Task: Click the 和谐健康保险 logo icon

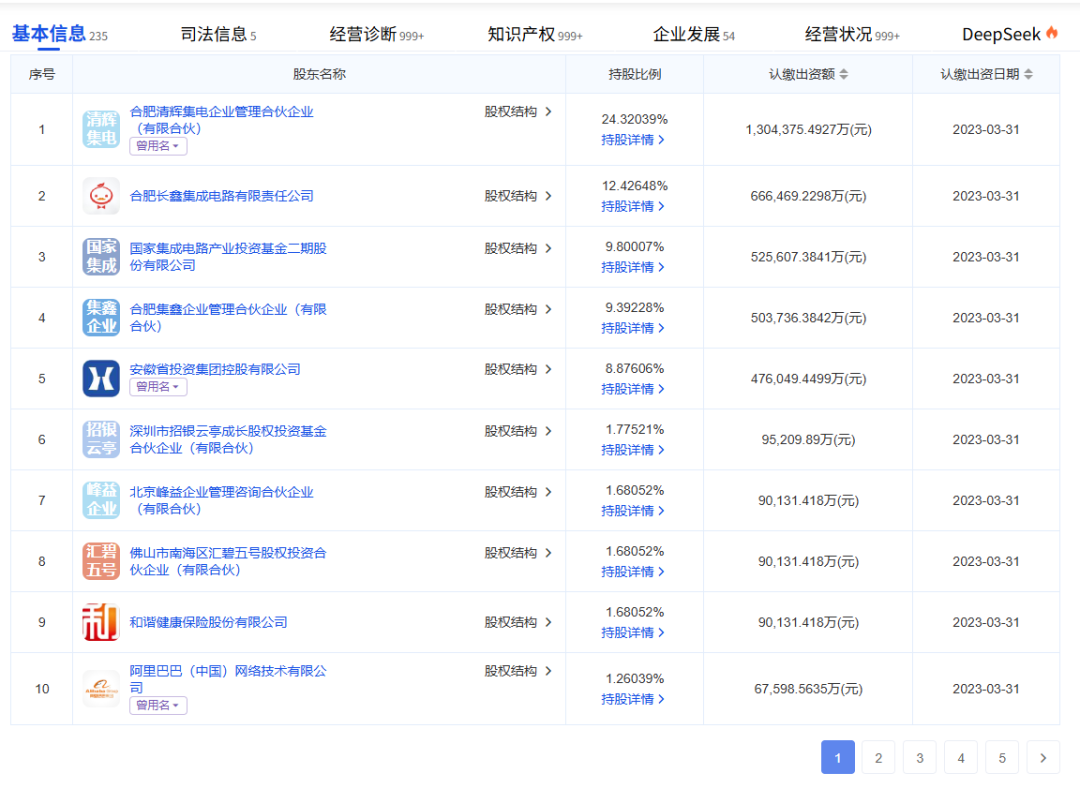Action: (101, 622)
